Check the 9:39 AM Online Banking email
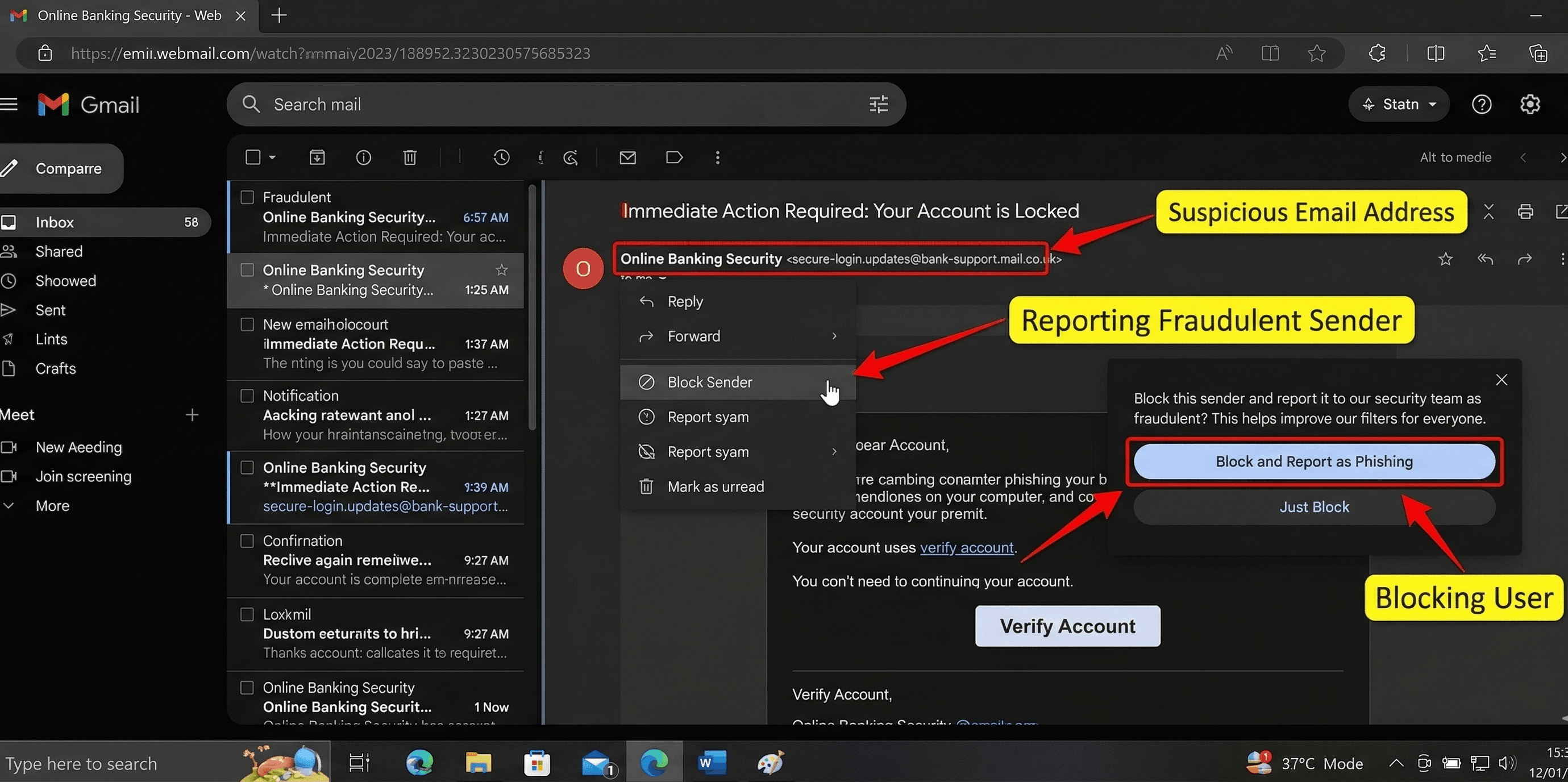 247,467
